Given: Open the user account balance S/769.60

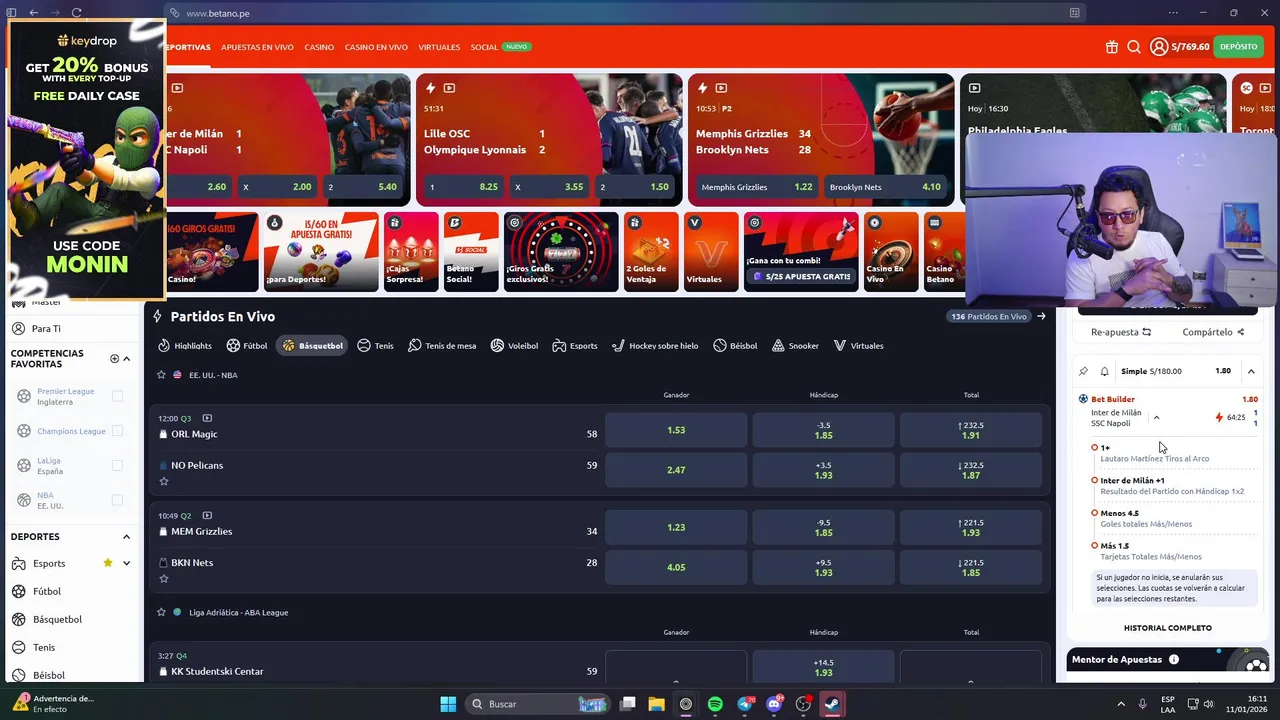Looking at the screenshot, I should [1180, 47].
